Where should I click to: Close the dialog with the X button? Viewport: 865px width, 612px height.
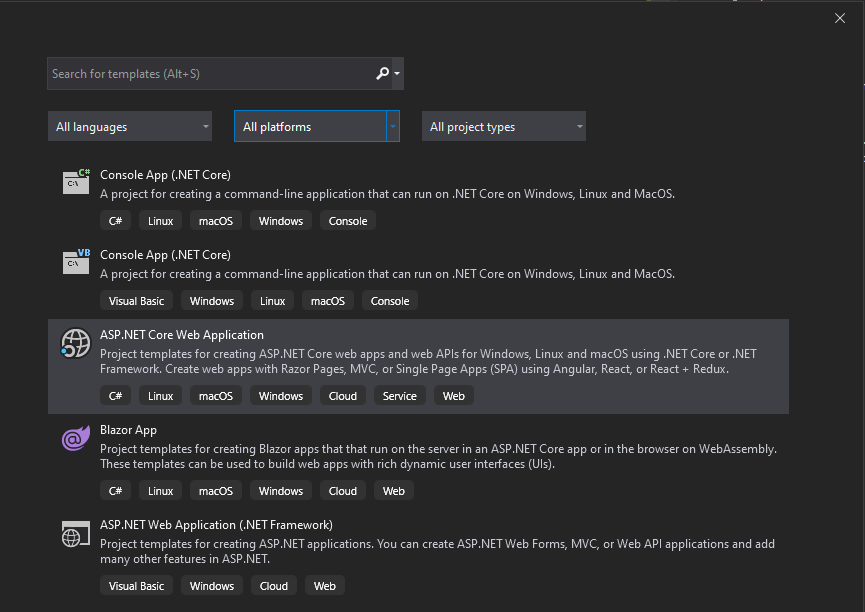click(840, 18)
